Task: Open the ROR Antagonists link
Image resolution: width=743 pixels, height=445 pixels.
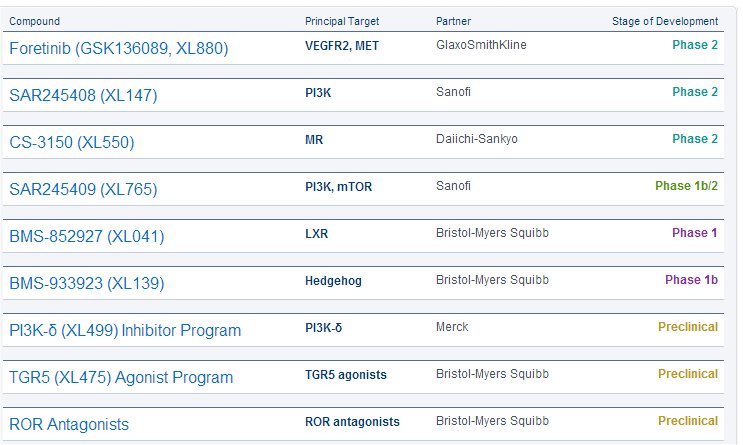Action: tap(69, 424)
